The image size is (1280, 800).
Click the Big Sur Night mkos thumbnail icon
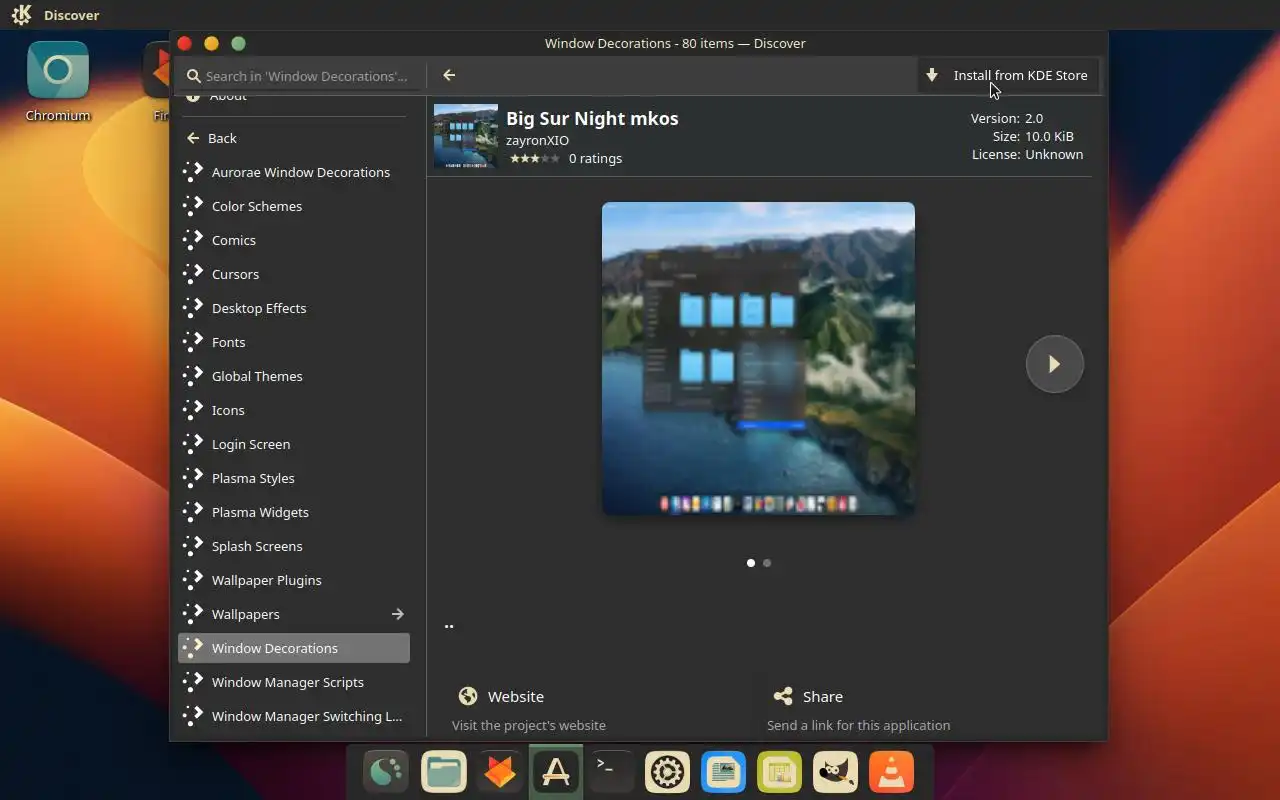coord(466,136)
